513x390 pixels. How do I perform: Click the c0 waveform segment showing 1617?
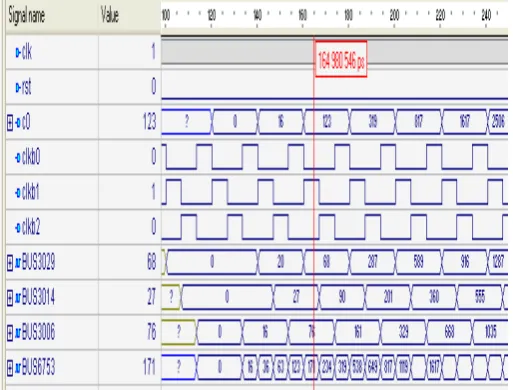(x=464, y=122)
